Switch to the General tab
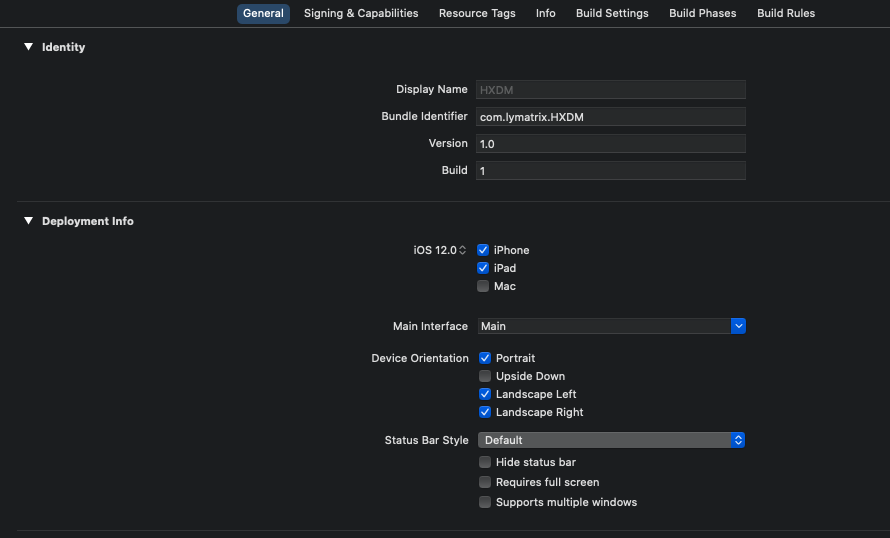 pyautogui.click(x=263, y=13)
